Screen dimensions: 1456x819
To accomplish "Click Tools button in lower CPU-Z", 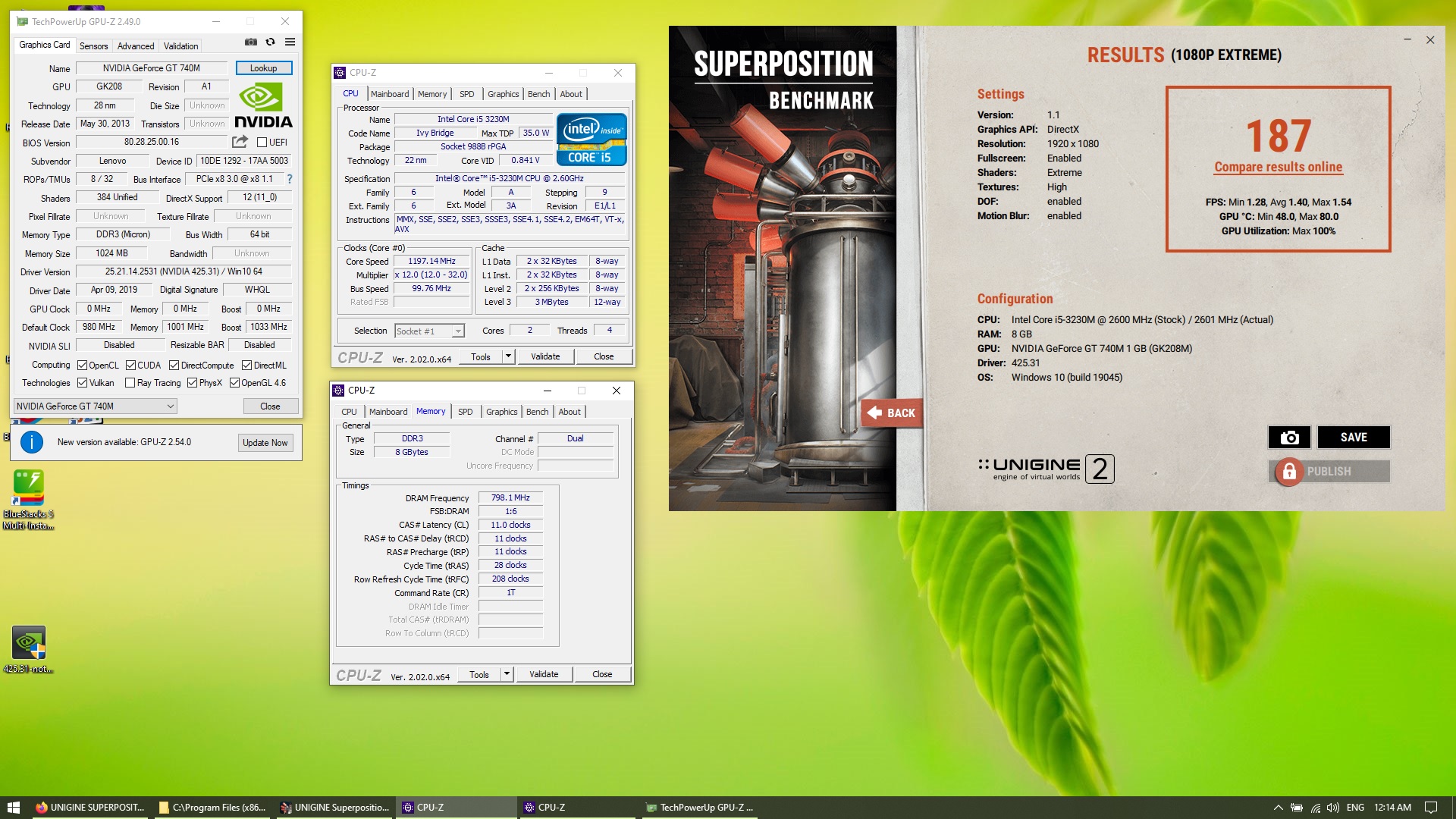I will (x=479, y=674).
